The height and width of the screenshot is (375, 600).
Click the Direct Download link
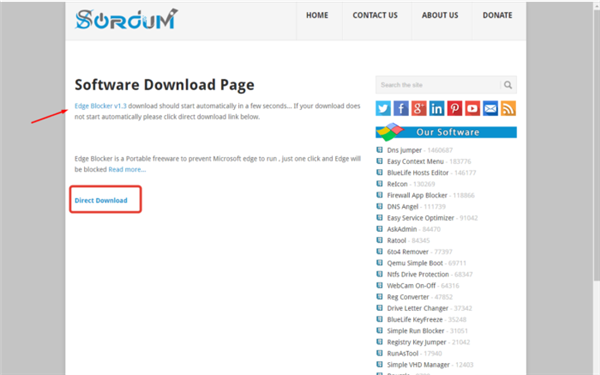[x=101, y=201]
